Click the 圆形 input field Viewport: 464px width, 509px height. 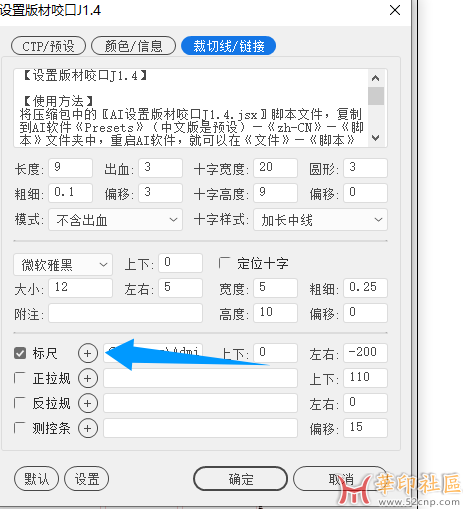pos(366,168)
